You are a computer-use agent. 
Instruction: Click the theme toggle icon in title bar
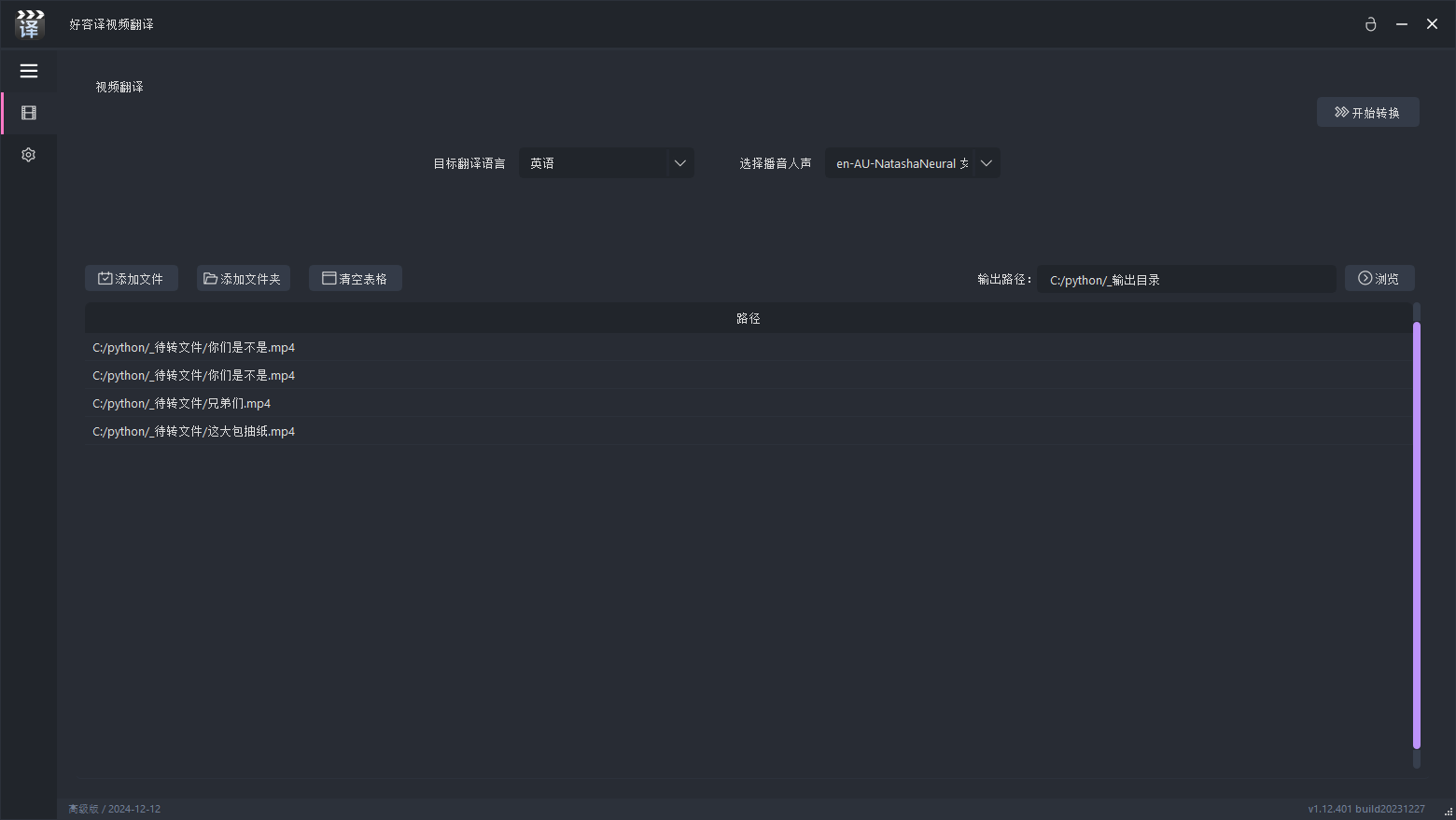pos(1370,24)
